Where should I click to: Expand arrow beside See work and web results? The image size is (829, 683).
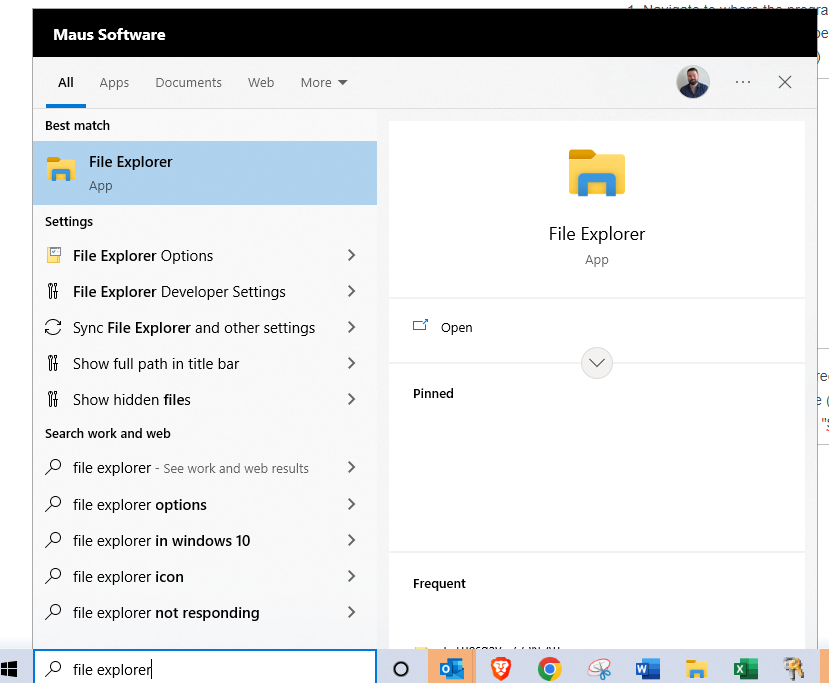point(352,467)
